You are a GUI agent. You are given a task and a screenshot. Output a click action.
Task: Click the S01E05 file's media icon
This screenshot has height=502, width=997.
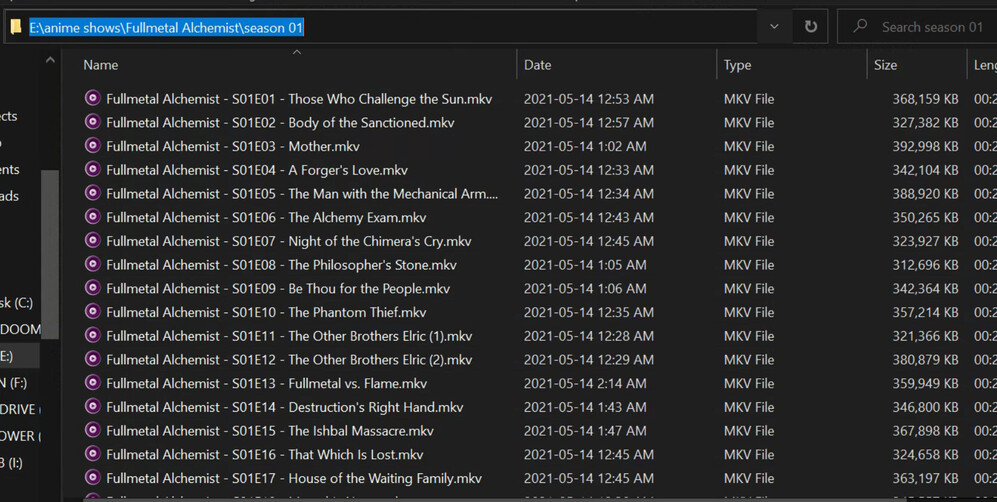[x=93, y=193]
